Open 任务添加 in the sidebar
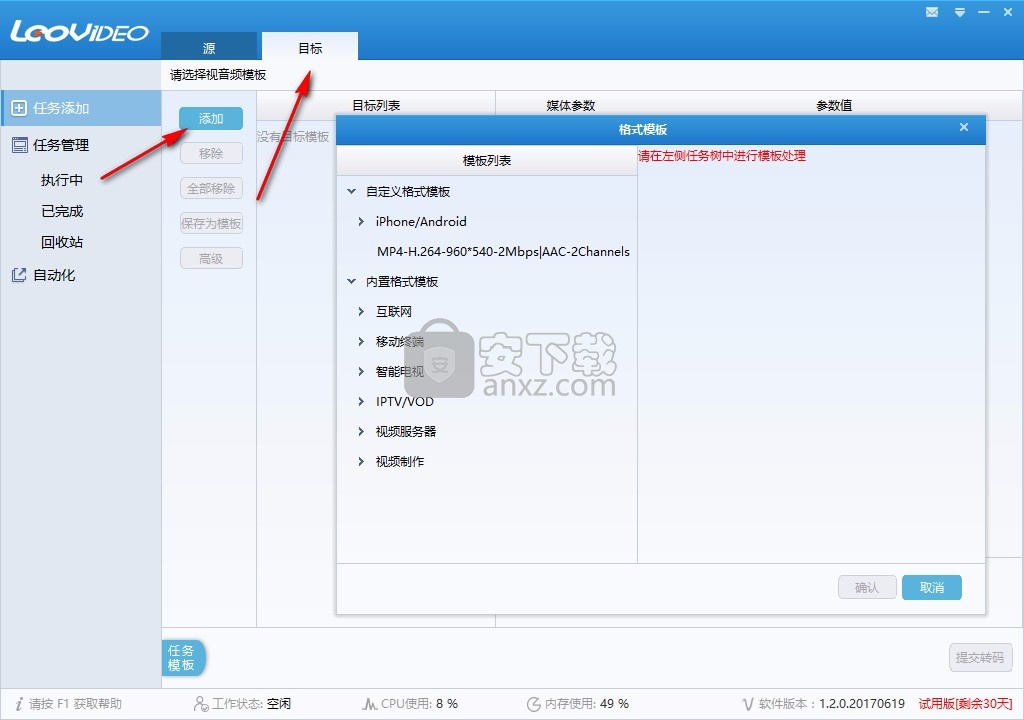The width and height of the screenshot is (1024, 720). pyautogui.click(x=81, y=108)
